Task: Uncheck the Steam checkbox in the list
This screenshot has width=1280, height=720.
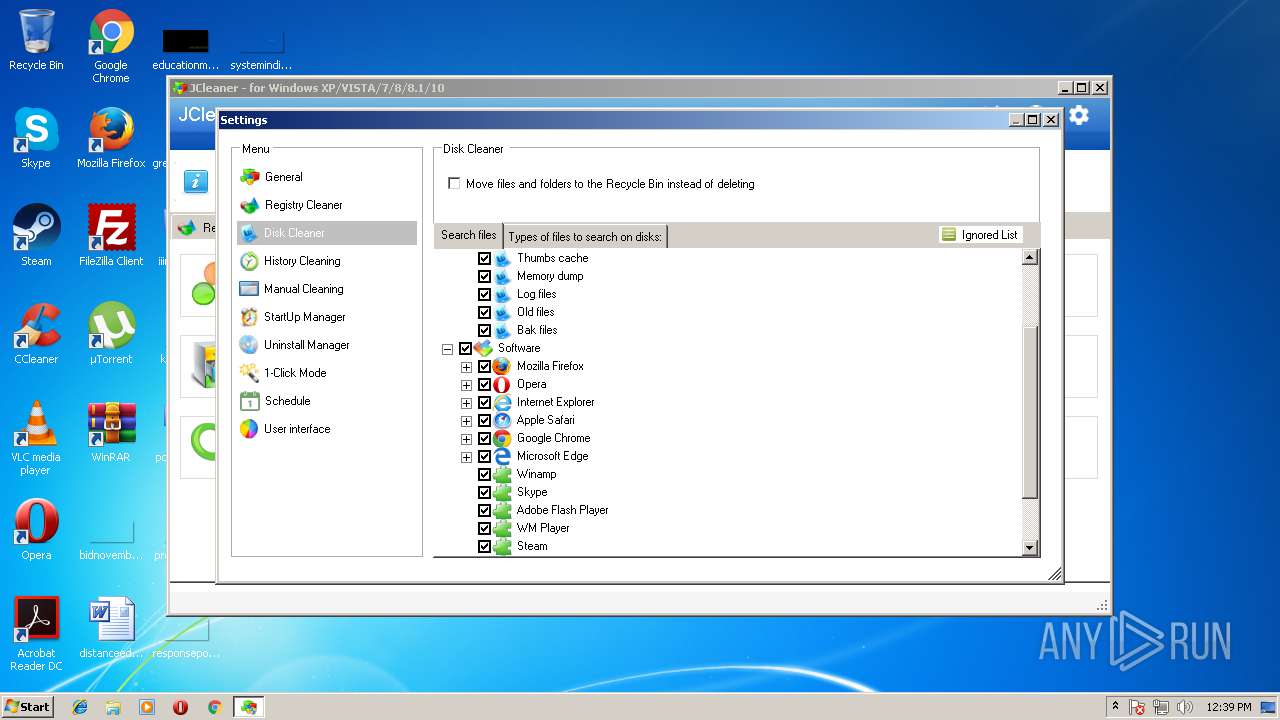Action: [x=484, y=547]
